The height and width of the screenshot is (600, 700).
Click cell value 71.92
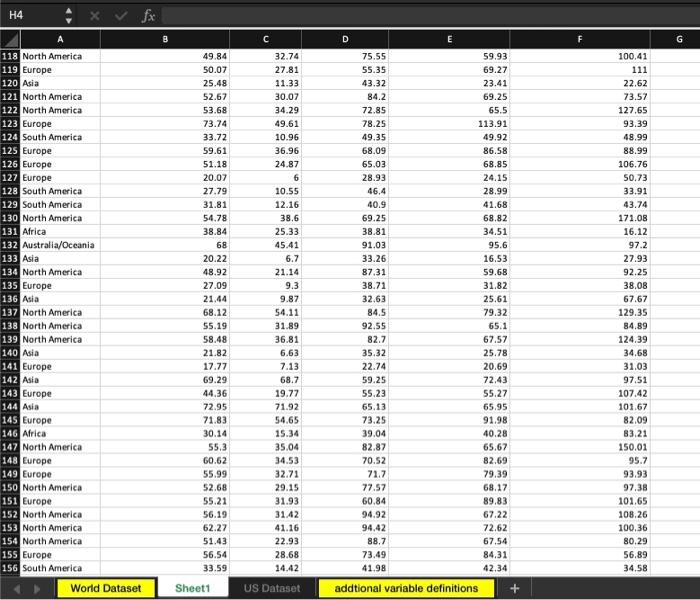(x=266, y=407)
